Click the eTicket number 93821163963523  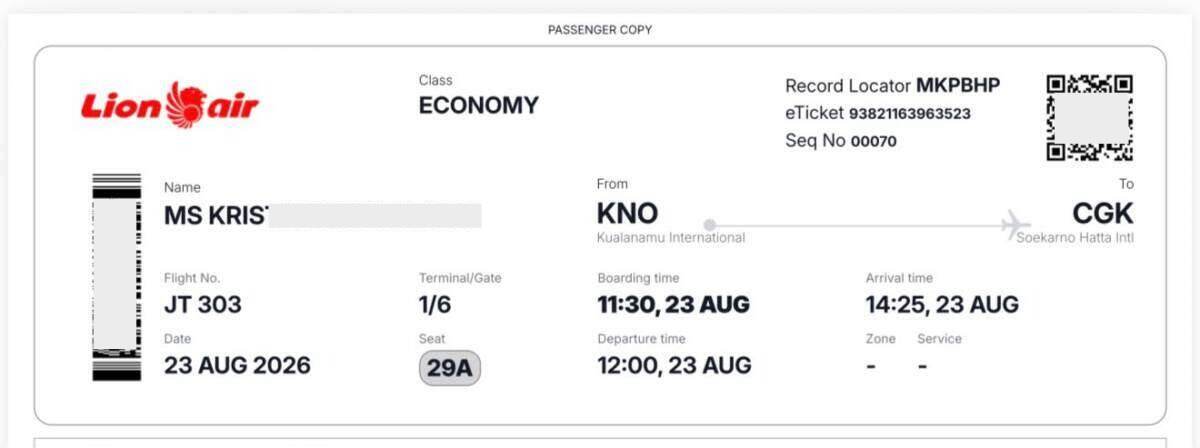(x=910, y=114)
